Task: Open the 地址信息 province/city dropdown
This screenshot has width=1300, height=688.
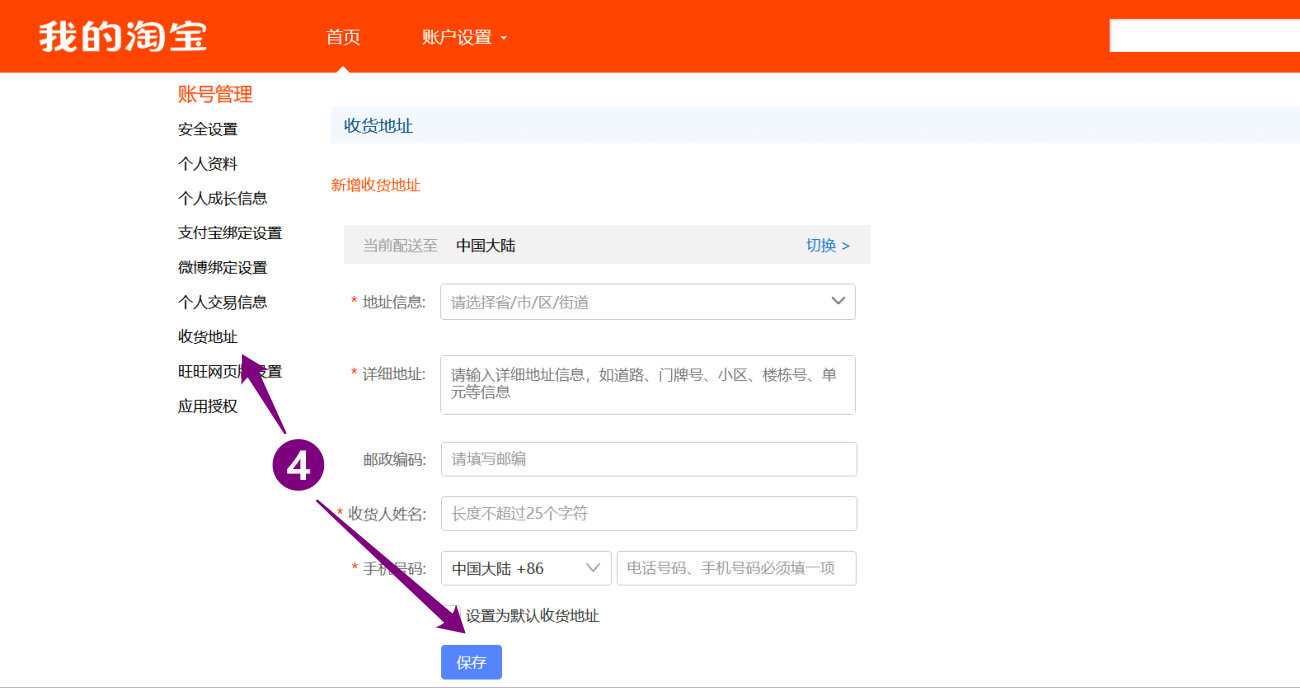Action: pyautogui.click(x=647, y=302)
